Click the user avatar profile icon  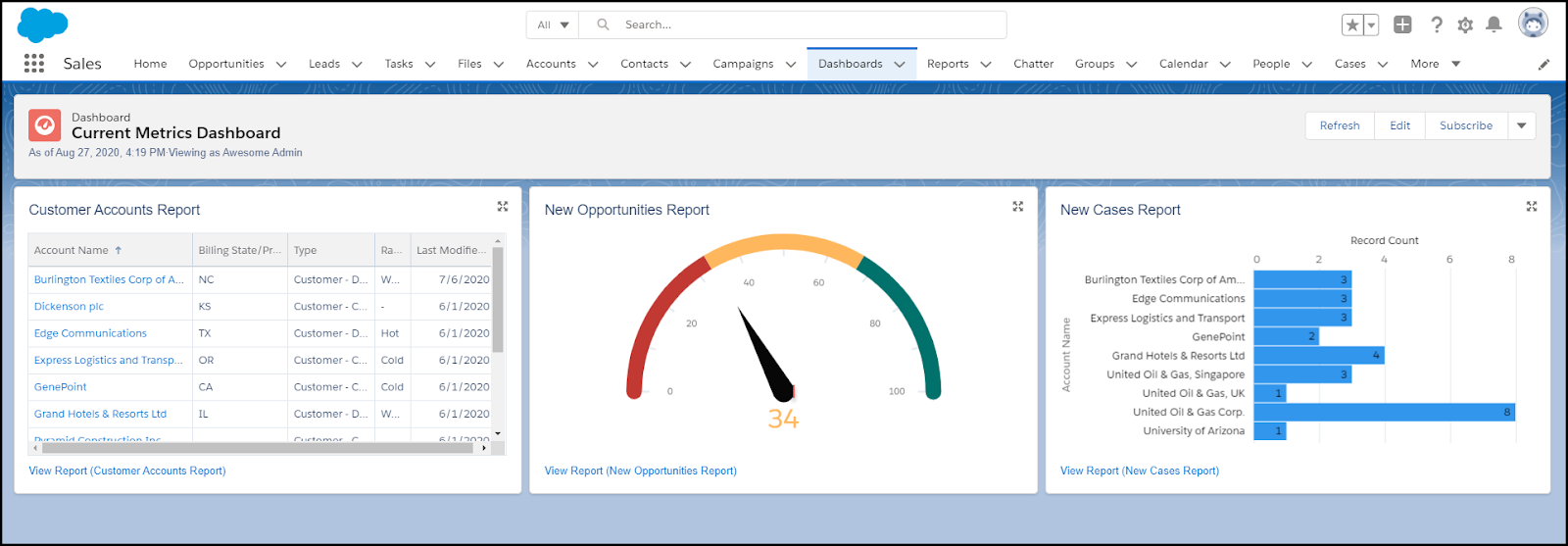pyautogui.click(x=1533, y=24)
